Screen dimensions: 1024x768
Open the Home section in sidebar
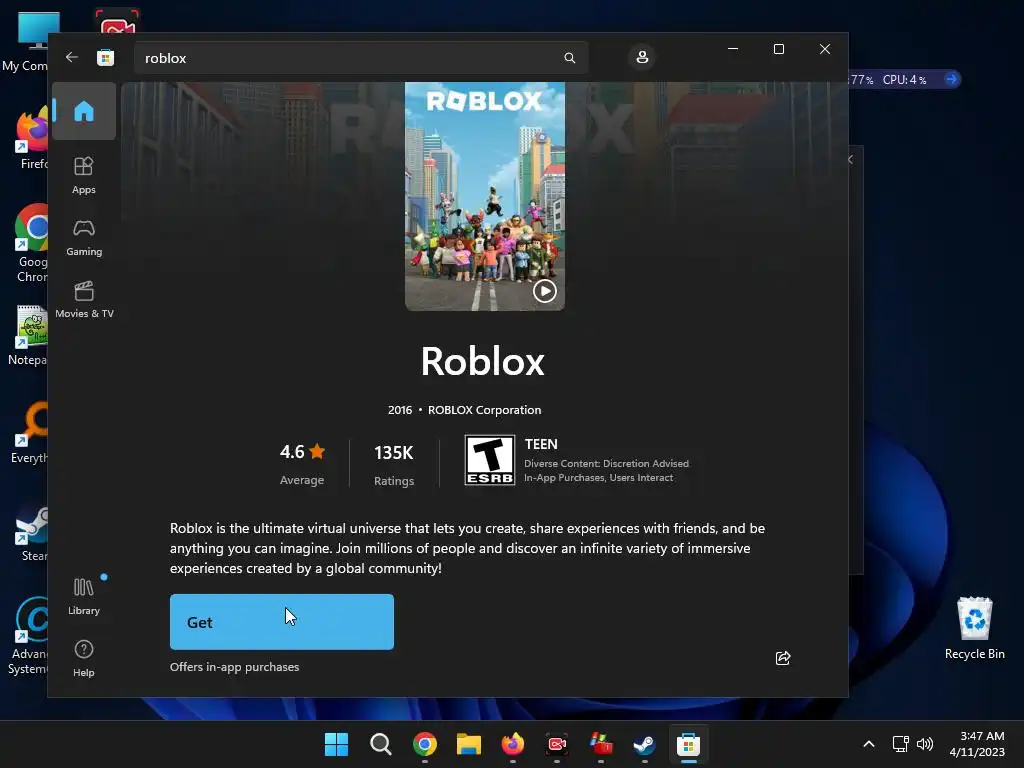[84, 111]
